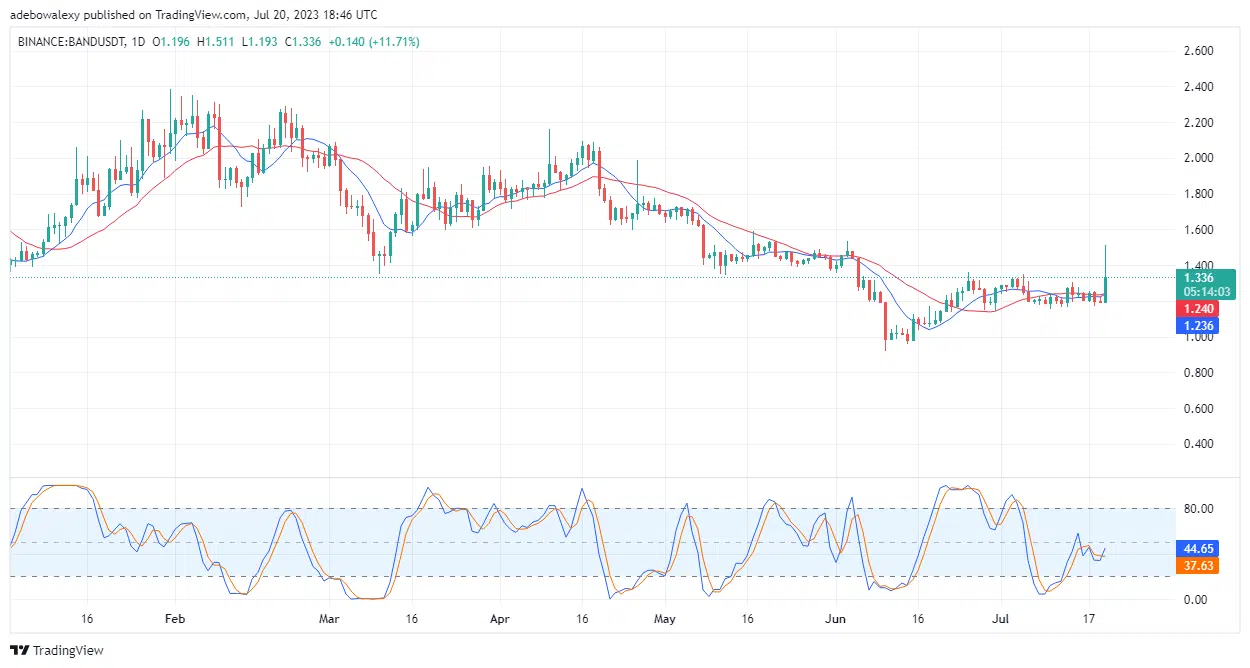Select the 1D timeframe label
1250x668 pixels.
138,42
